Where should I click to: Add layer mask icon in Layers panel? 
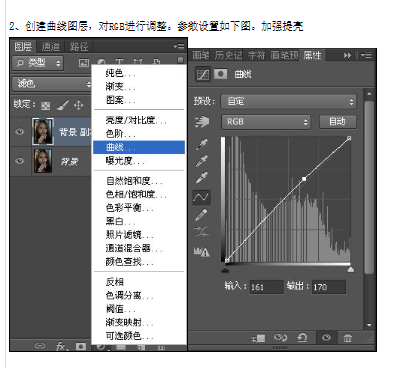click(x=81, y=346)
